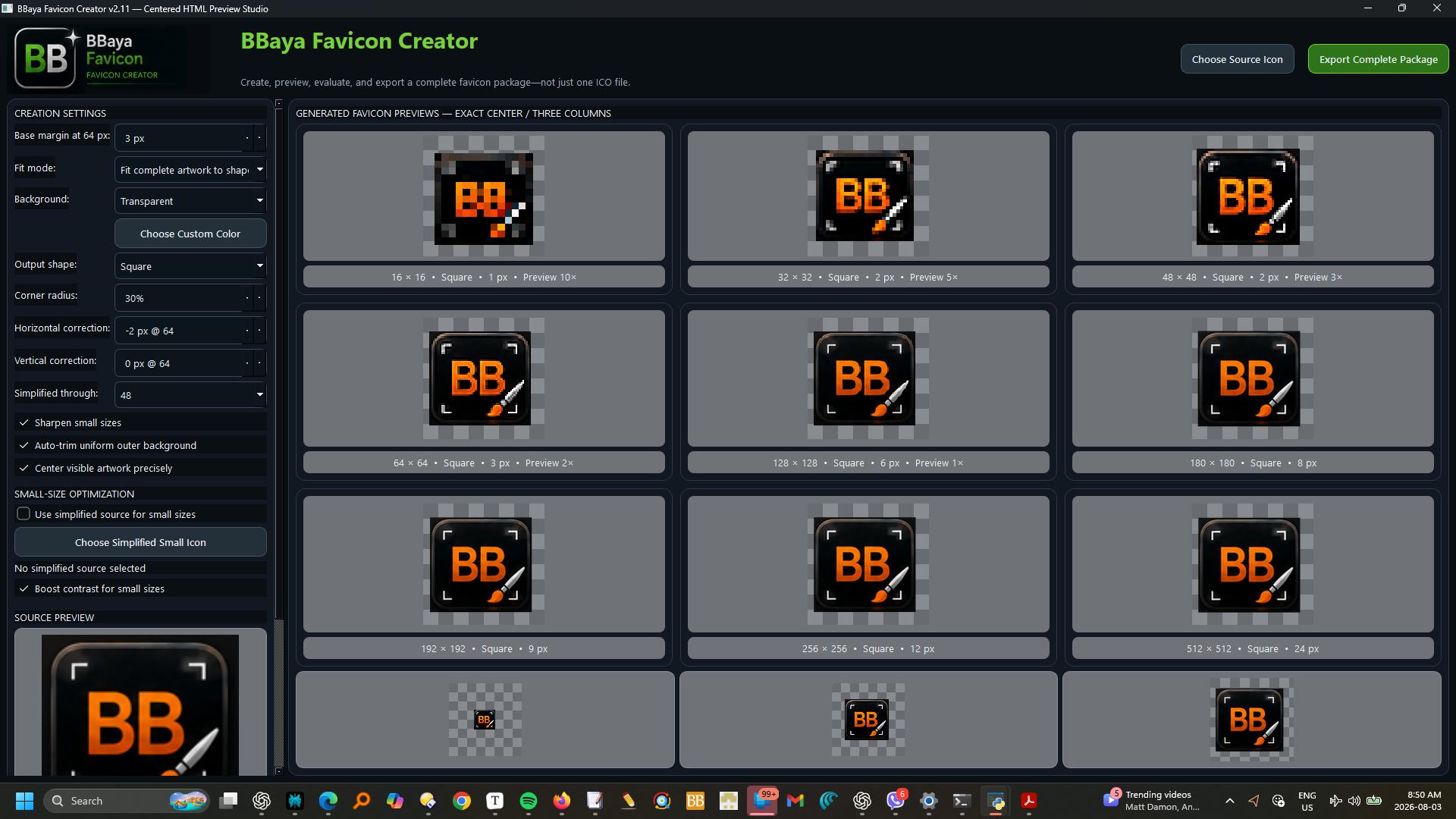The height and width of the screenshot is (819, 1456).
Task: Open the Windows Start menu
Action: click(24, 801)
